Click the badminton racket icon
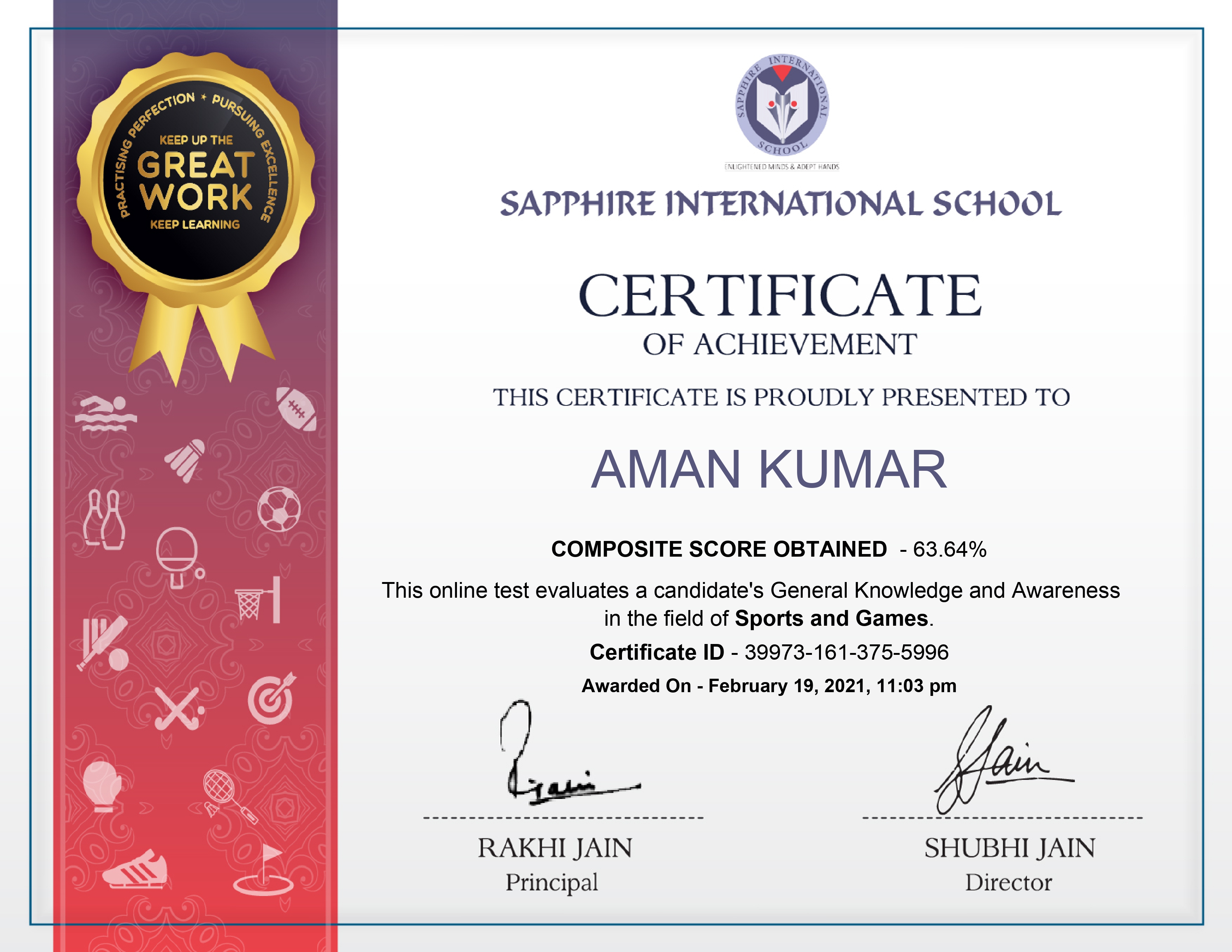 (x=231, y=796)
